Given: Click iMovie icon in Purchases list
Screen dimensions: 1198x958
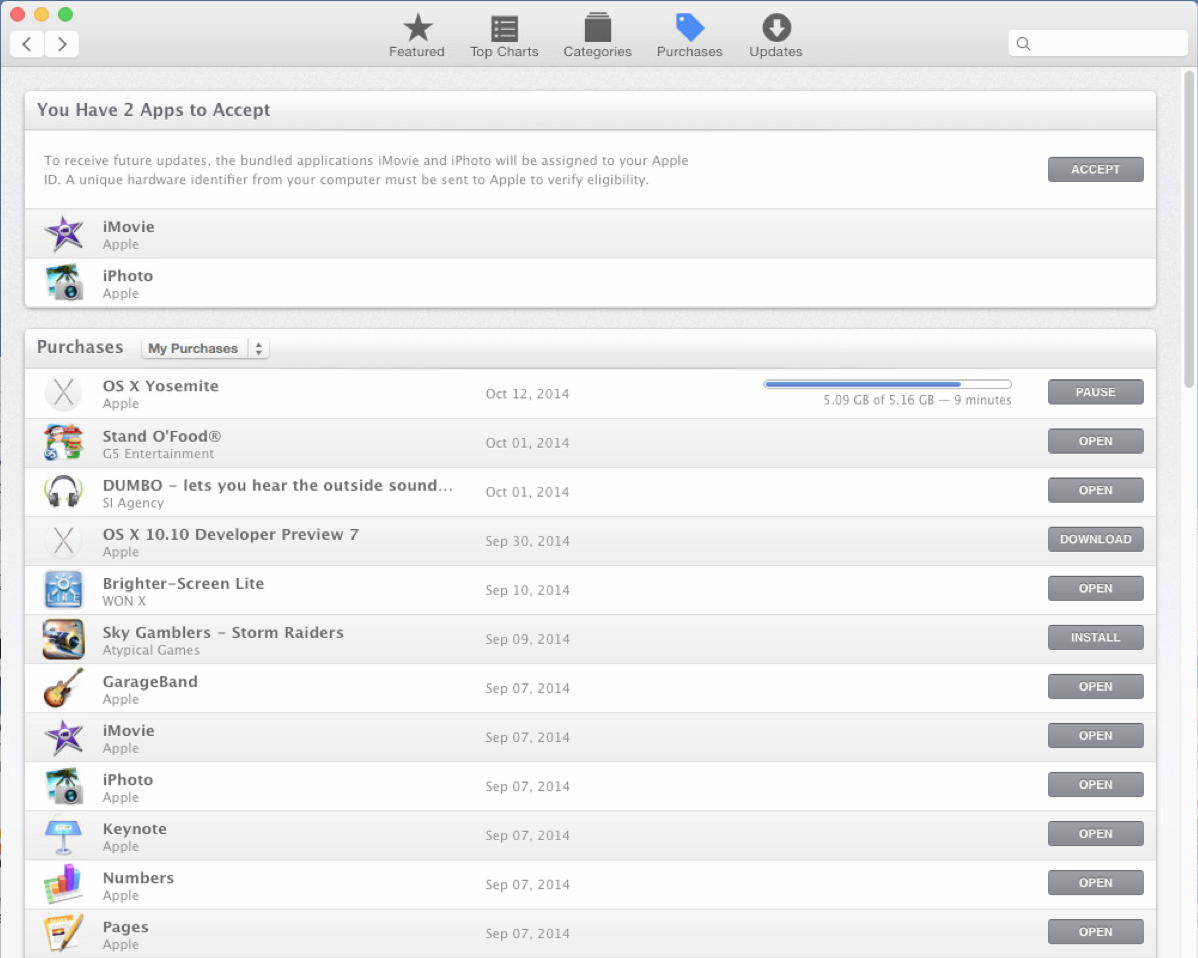Looking at the screenshot, I should point(64,737).
